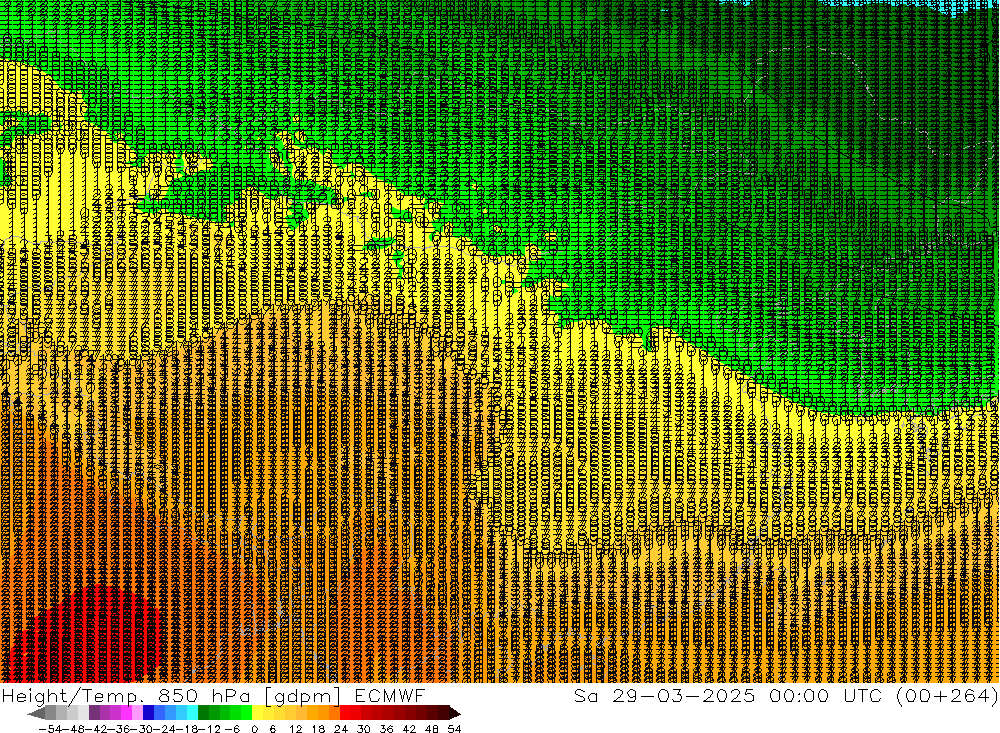This screenshot has height=733, width=1000.
Task: Click the '54' legend label
Action: pyautogui.click(x=454, y=729)
